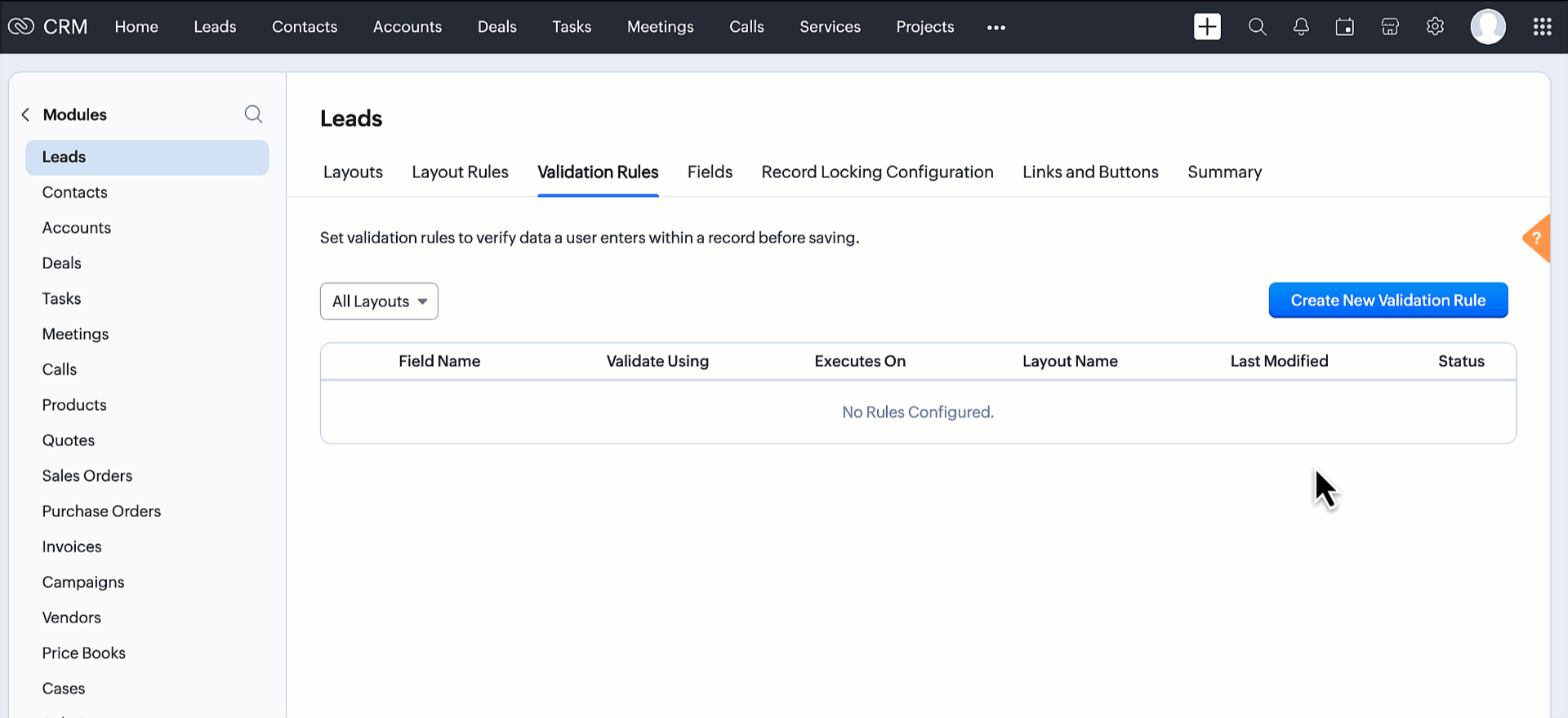1568x718 pixels.
Task: Switch to the Fields tab
Action: (x=710, y=172)
